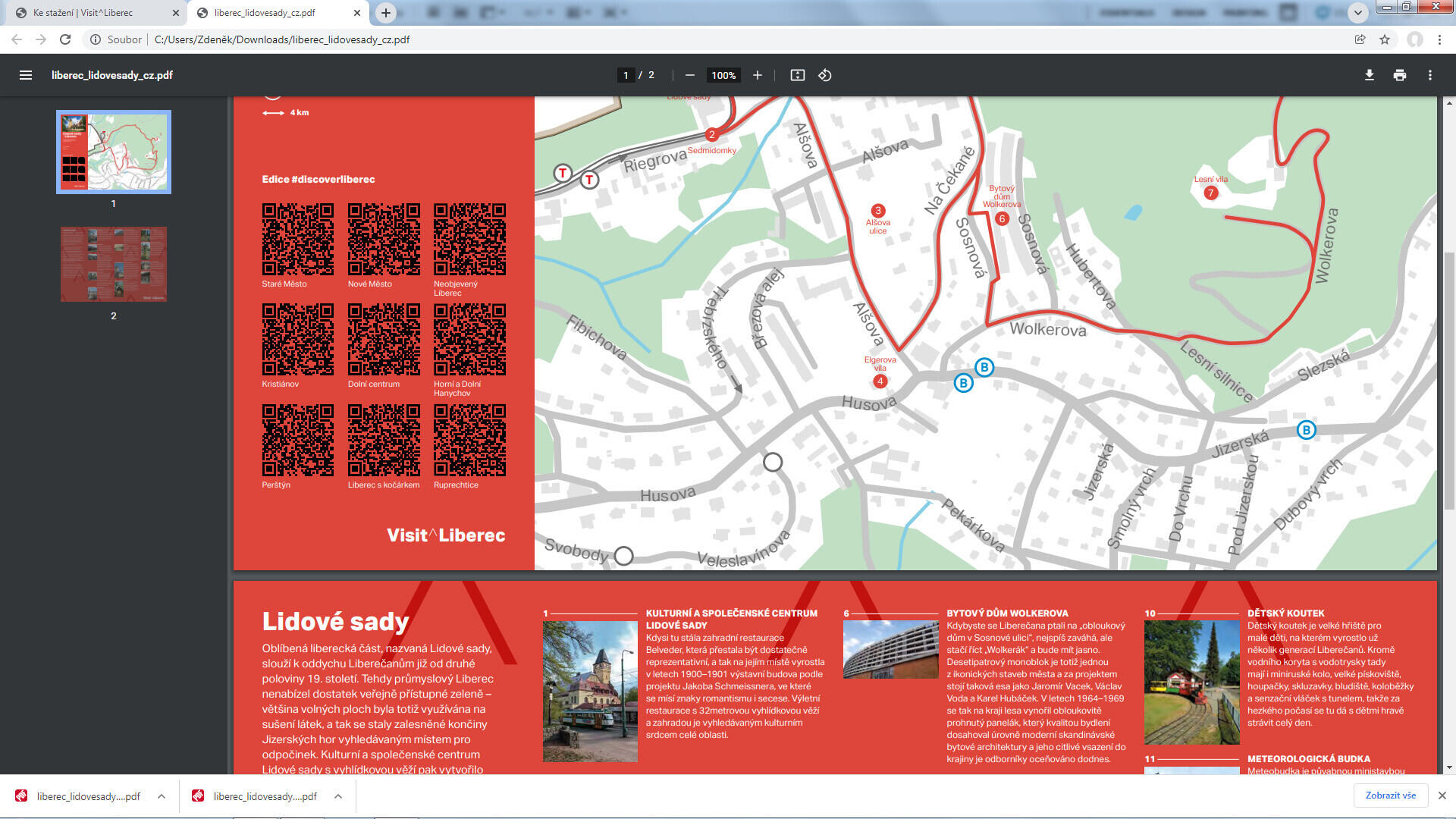
Task: Click the Ruprechtice QR code
Action: click(469, 440)
